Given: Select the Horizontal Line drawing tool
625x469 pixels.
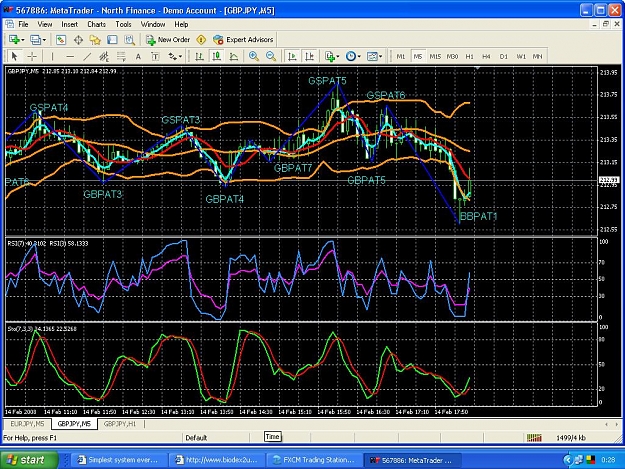Looking at the screenshot, I should tap(70, 56).
